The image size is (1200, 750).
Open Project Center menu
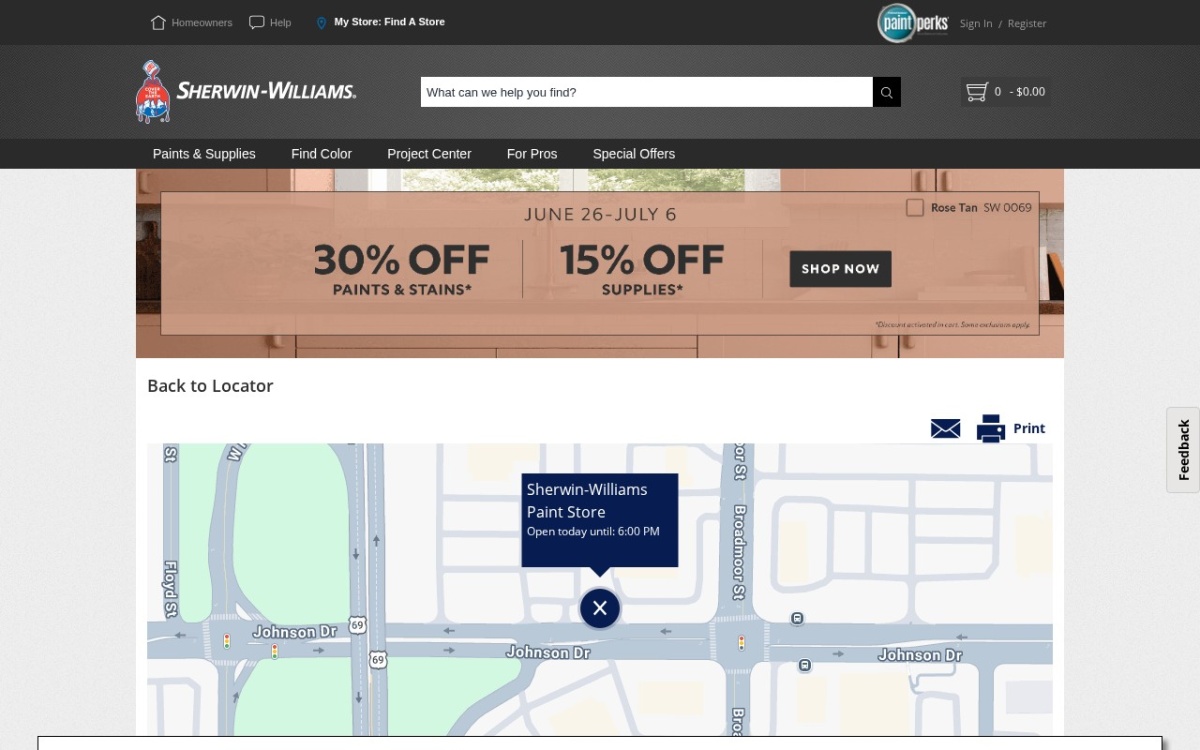(x=429, y=153)
